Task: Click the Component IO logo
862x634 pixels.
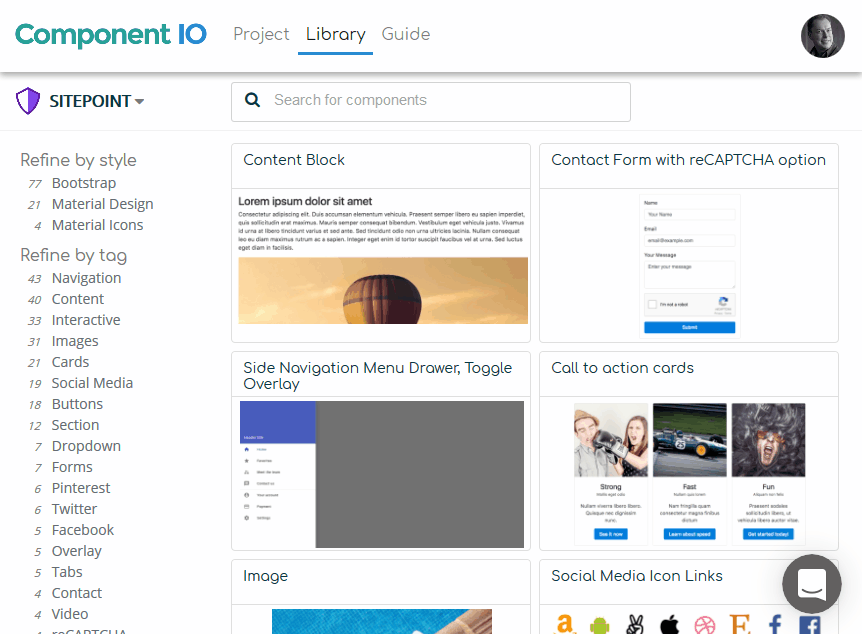Action: click(111, 34)
